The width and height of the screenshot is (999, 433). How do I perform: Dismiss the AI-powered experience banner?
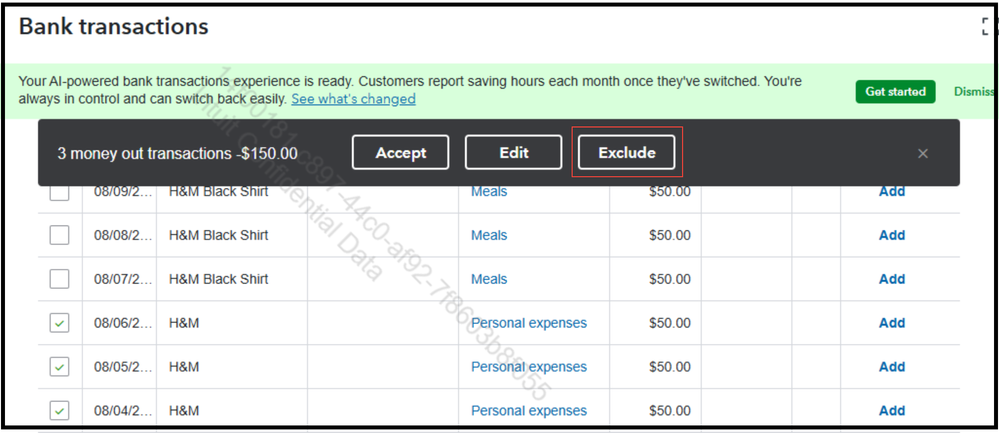(x=974, y=91)
